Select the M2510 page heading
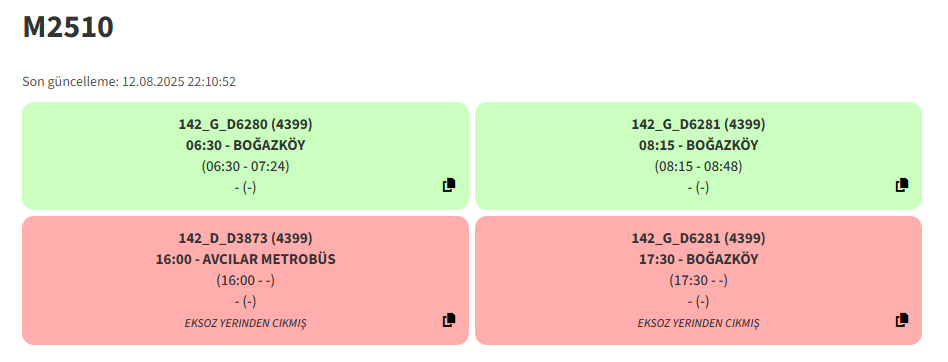The width and height of the screenshot is (948, 362). pos(68,27)
